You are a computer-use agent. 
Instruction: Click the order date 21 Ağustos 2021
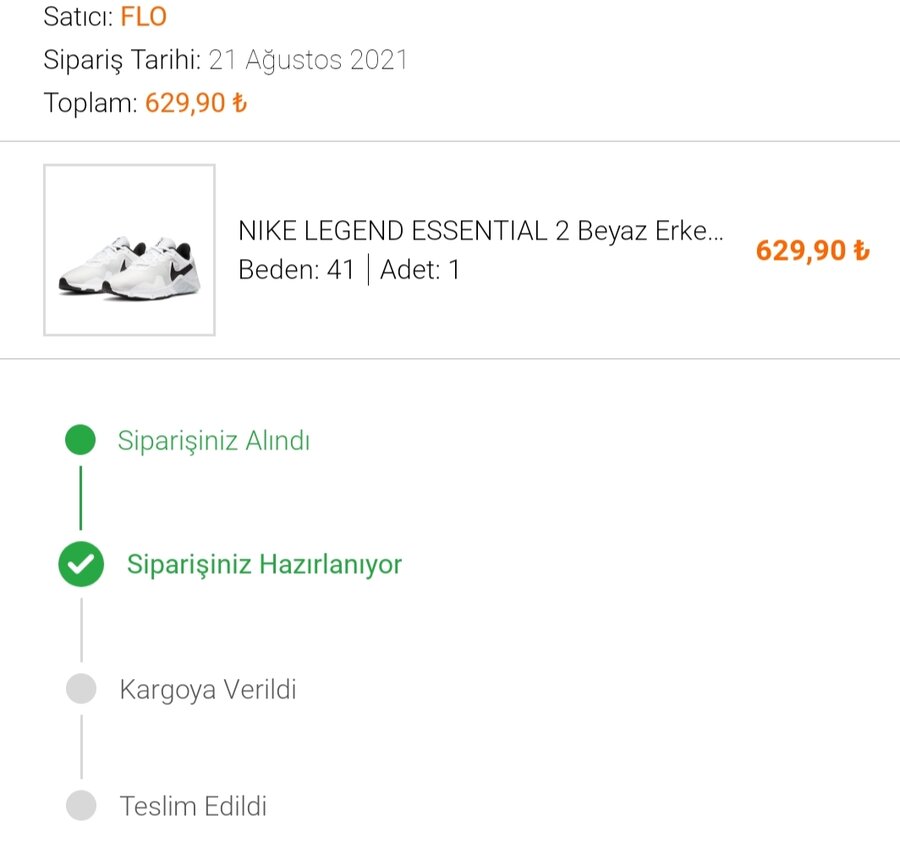point(308,60)
